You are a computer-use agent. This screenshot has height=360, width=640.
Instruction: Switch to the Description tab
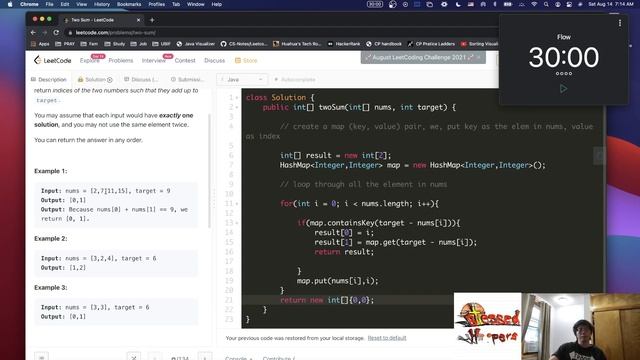click(49, 80)
